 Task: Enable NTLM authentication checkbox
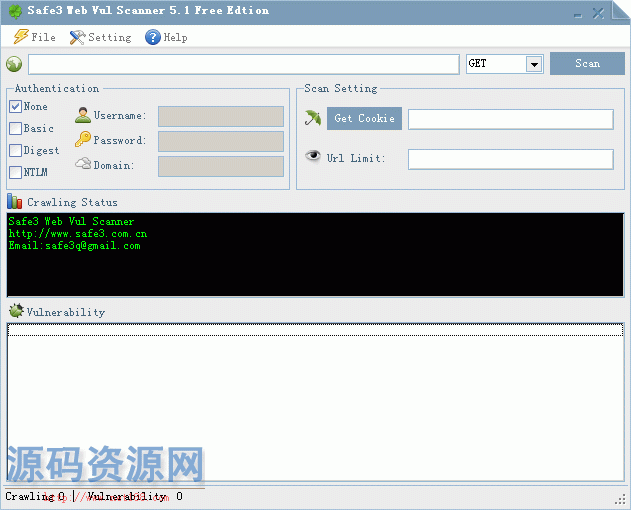coord(15,172)
